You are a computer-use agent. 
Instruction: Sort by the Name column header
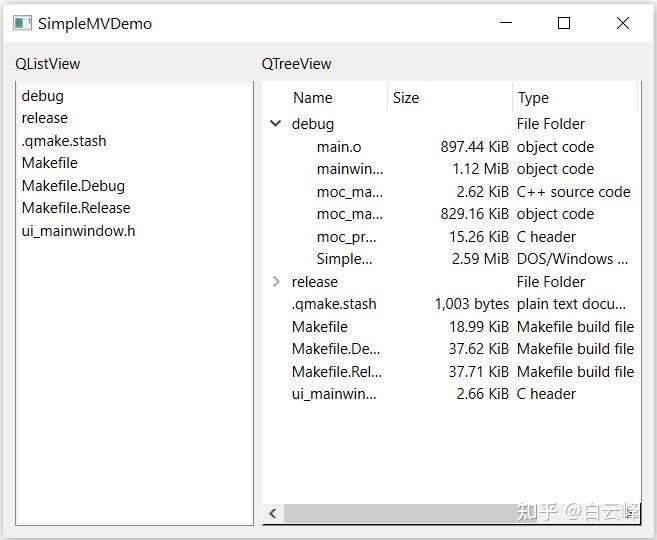(x=325, y=98)
